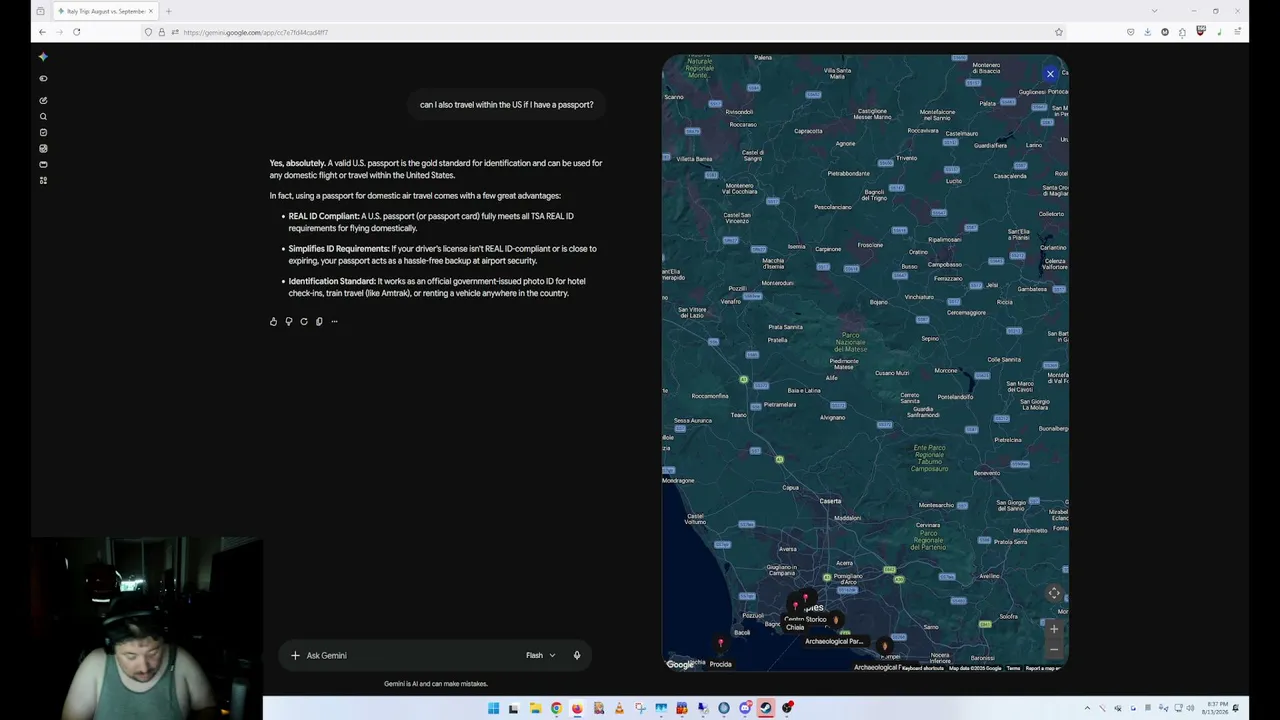The width and height of the screenshot is (1280, 720).
Task: Click the user message about passport travel
Action: pyautogui.click(x=506, y=105)
